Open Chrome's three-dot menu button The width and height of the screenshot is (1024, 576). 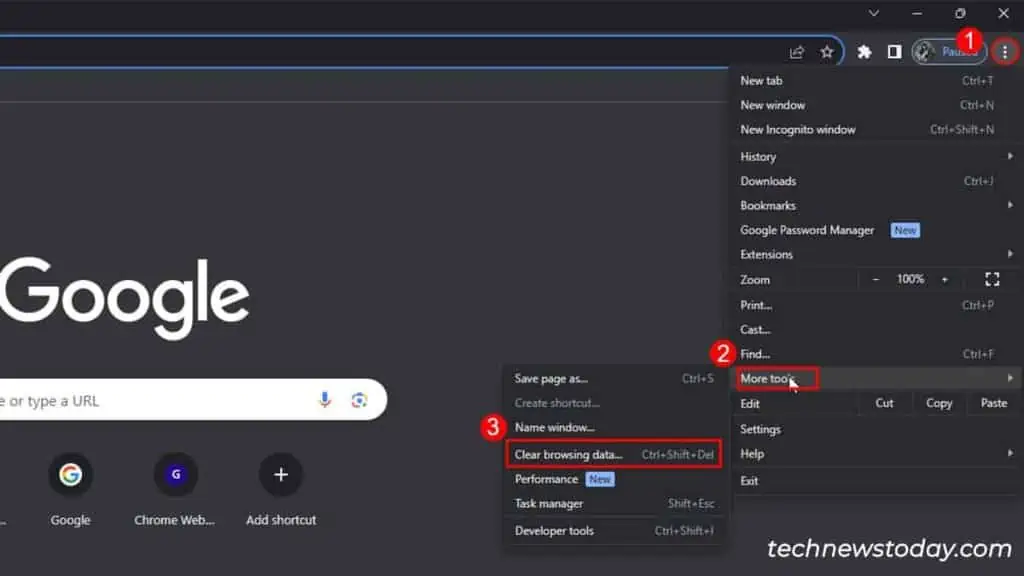[x=1004, y=52]
